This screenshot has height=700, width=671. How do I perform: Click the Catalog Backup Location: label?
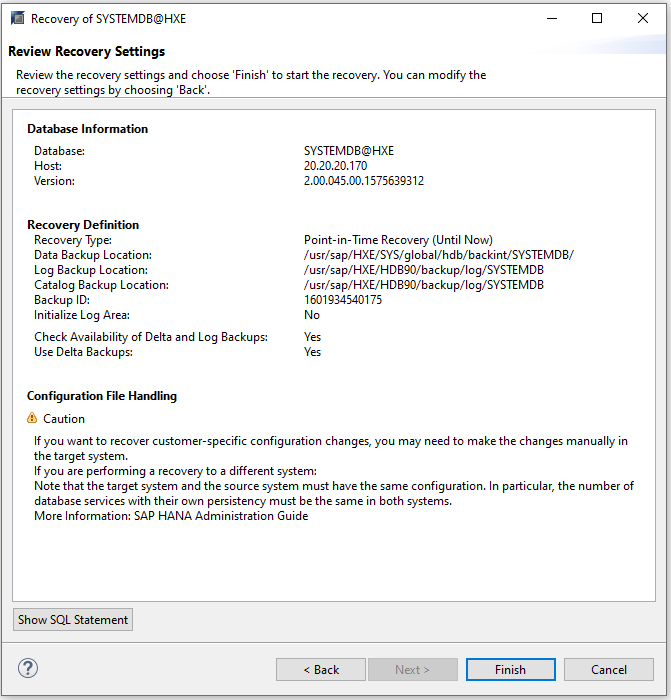[101, 285]
